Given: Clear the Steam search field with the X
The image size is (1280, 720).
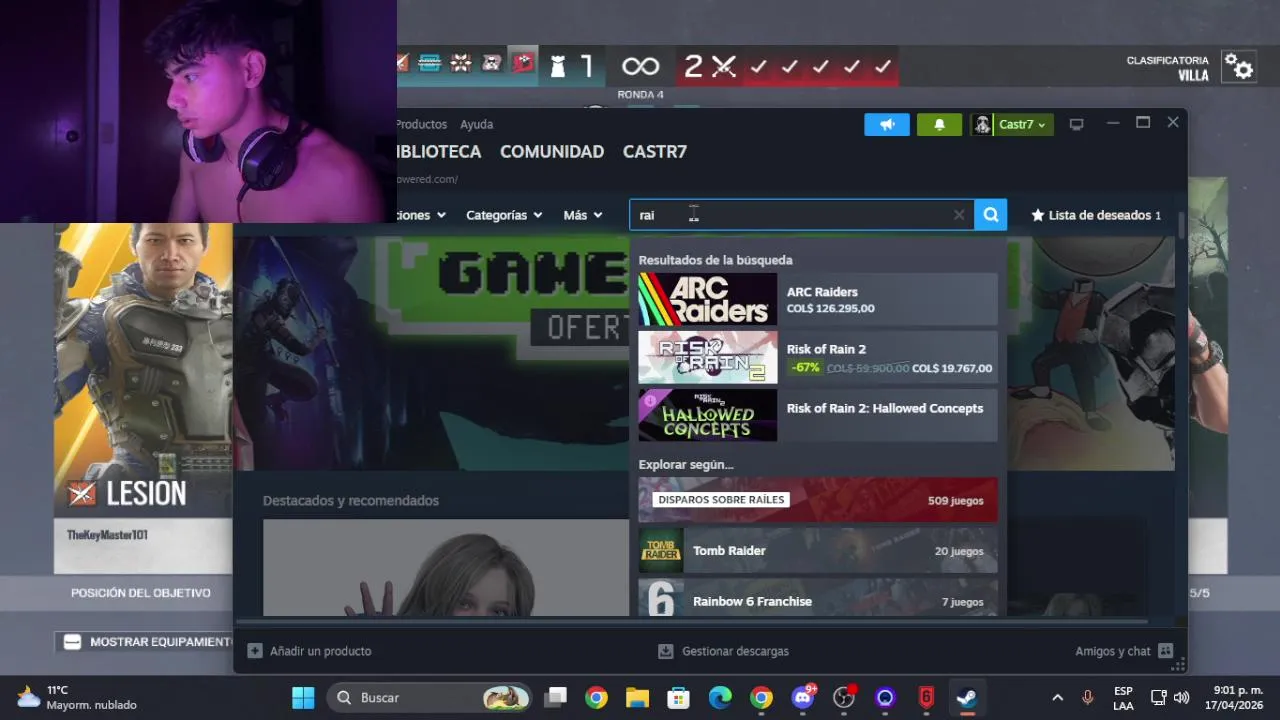Looking at the screenshot, I should pos(959,215).
